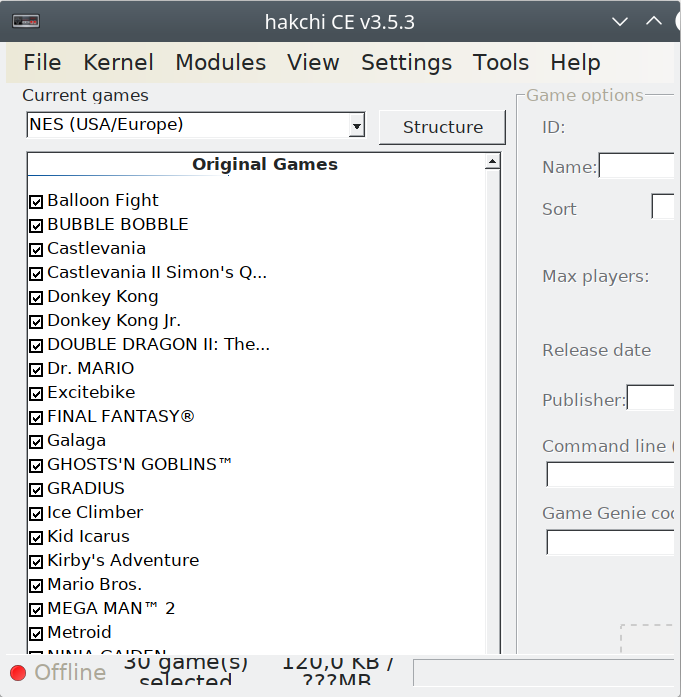The height and width of the screenshot is (697, 681).
Task: Click the red Offline status indicator
Action: (18, 673)
